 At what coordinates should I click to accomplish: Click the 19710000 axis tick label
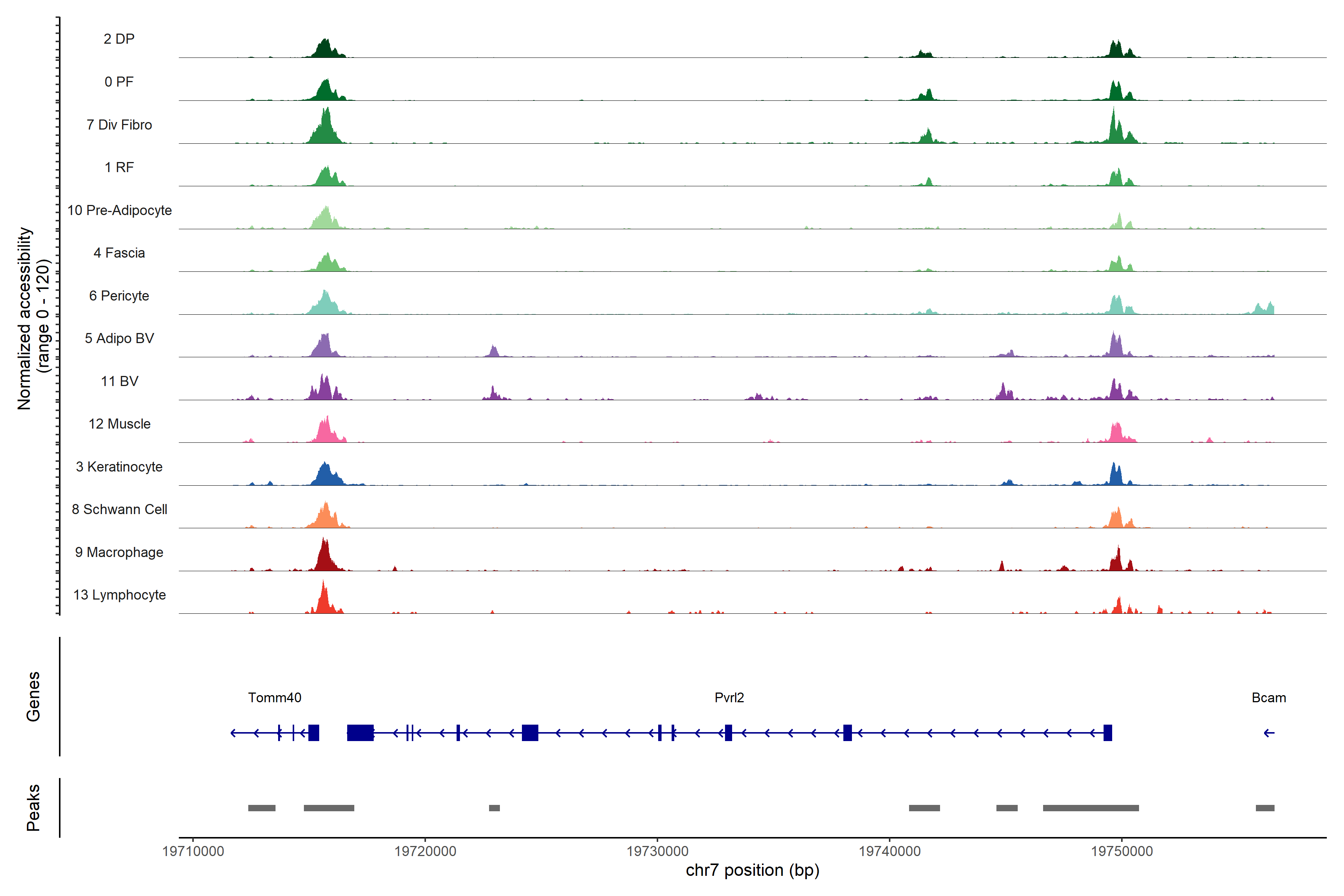[x=193, y=851]
